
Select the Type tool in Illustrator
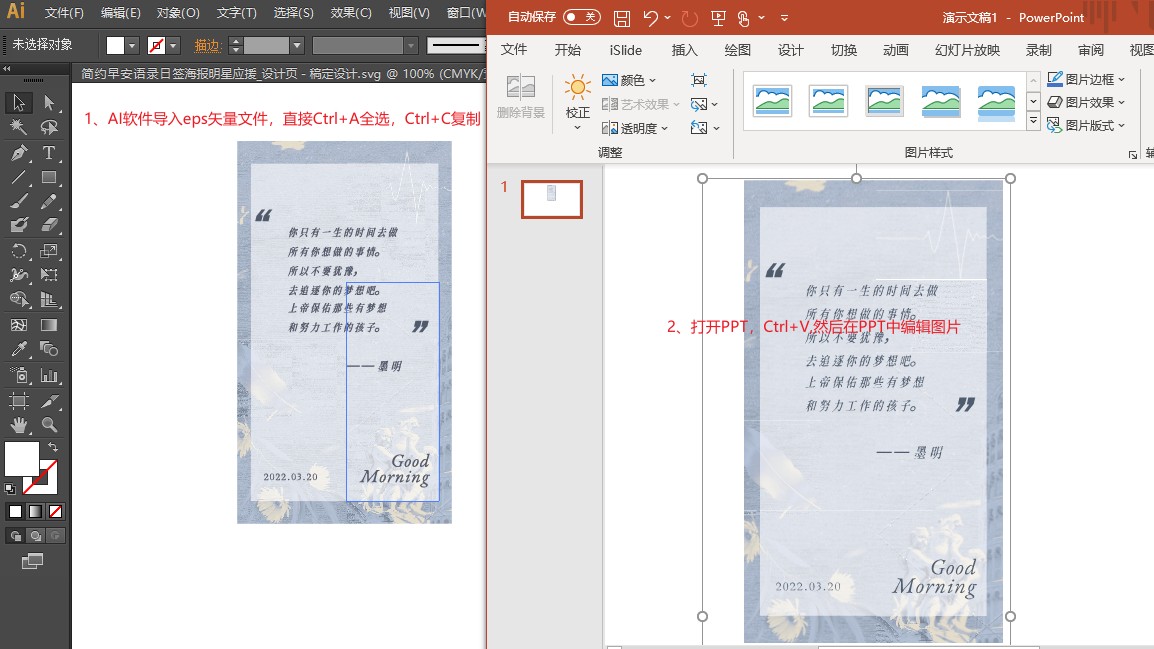click(x=49, y=153)
